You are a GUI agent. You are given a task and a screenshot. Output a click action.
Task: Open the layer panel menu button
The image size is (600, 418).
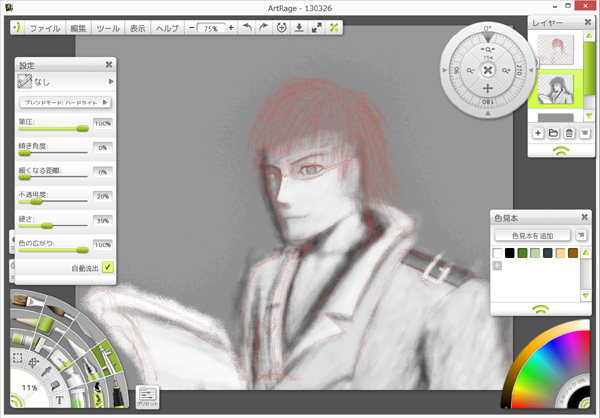point(584,133)
